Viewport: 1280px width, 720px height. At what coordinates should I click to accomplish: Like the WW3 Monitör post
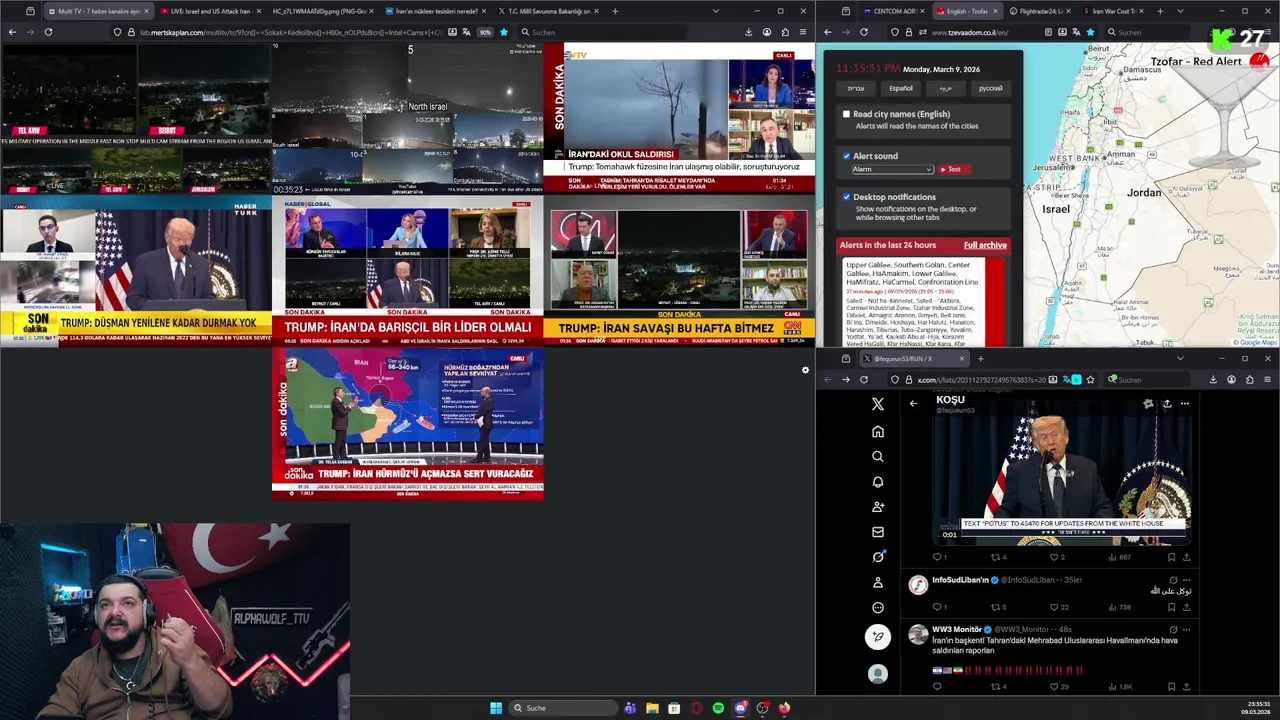coord(1053,687)
